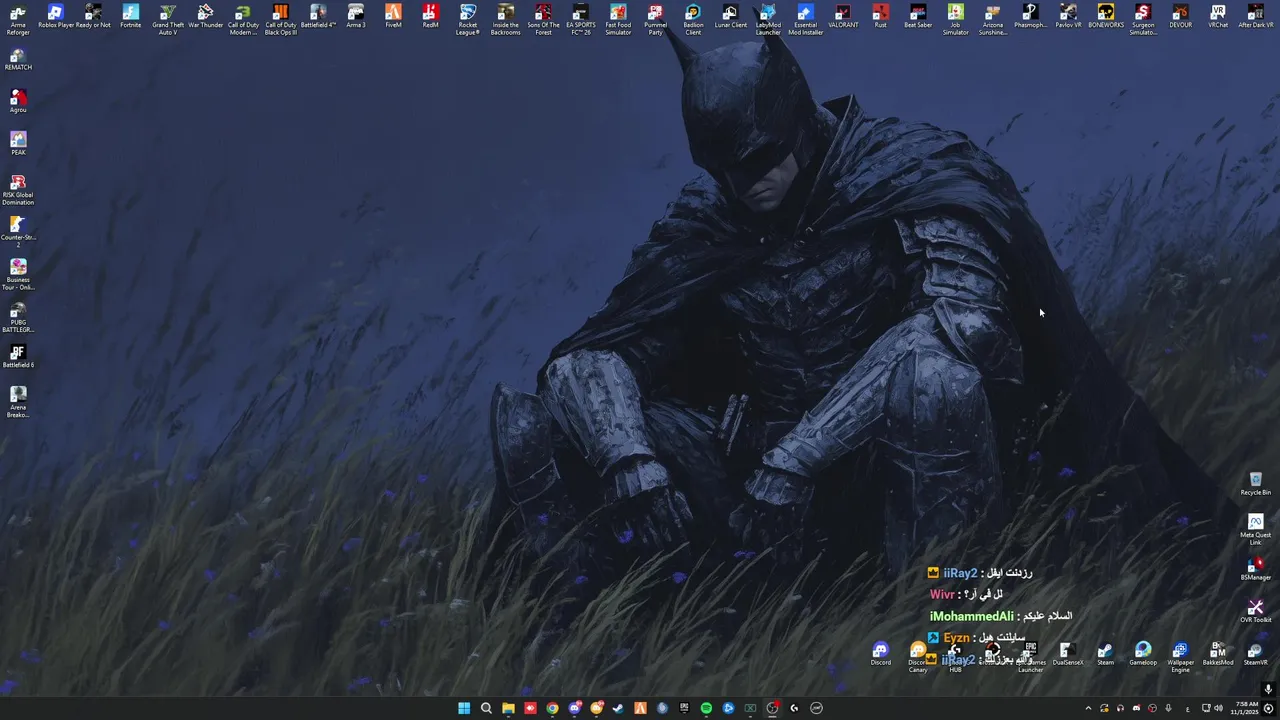Select the SteamVR desktop shortcut

1256,653
